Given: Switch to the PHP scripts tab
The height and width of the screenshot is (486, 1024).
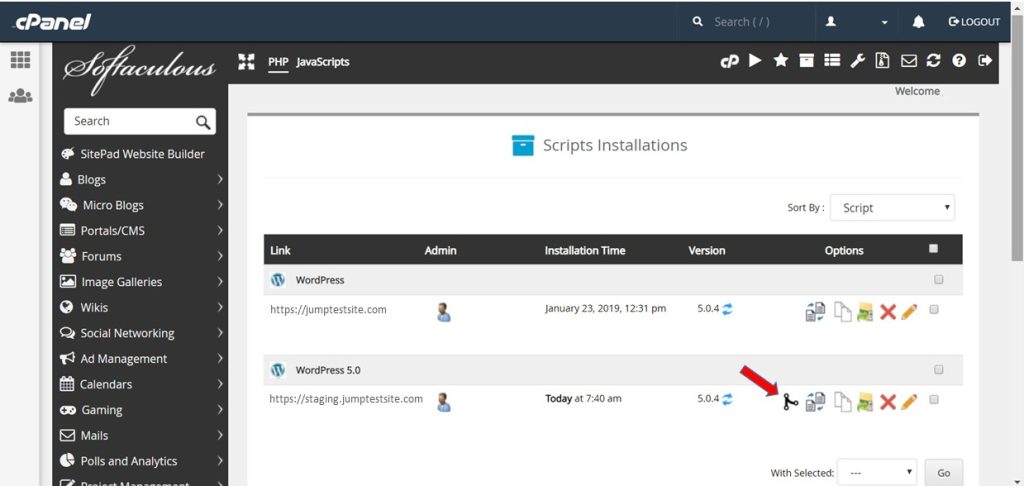Looking at the screenshot, I should (278, 62).
